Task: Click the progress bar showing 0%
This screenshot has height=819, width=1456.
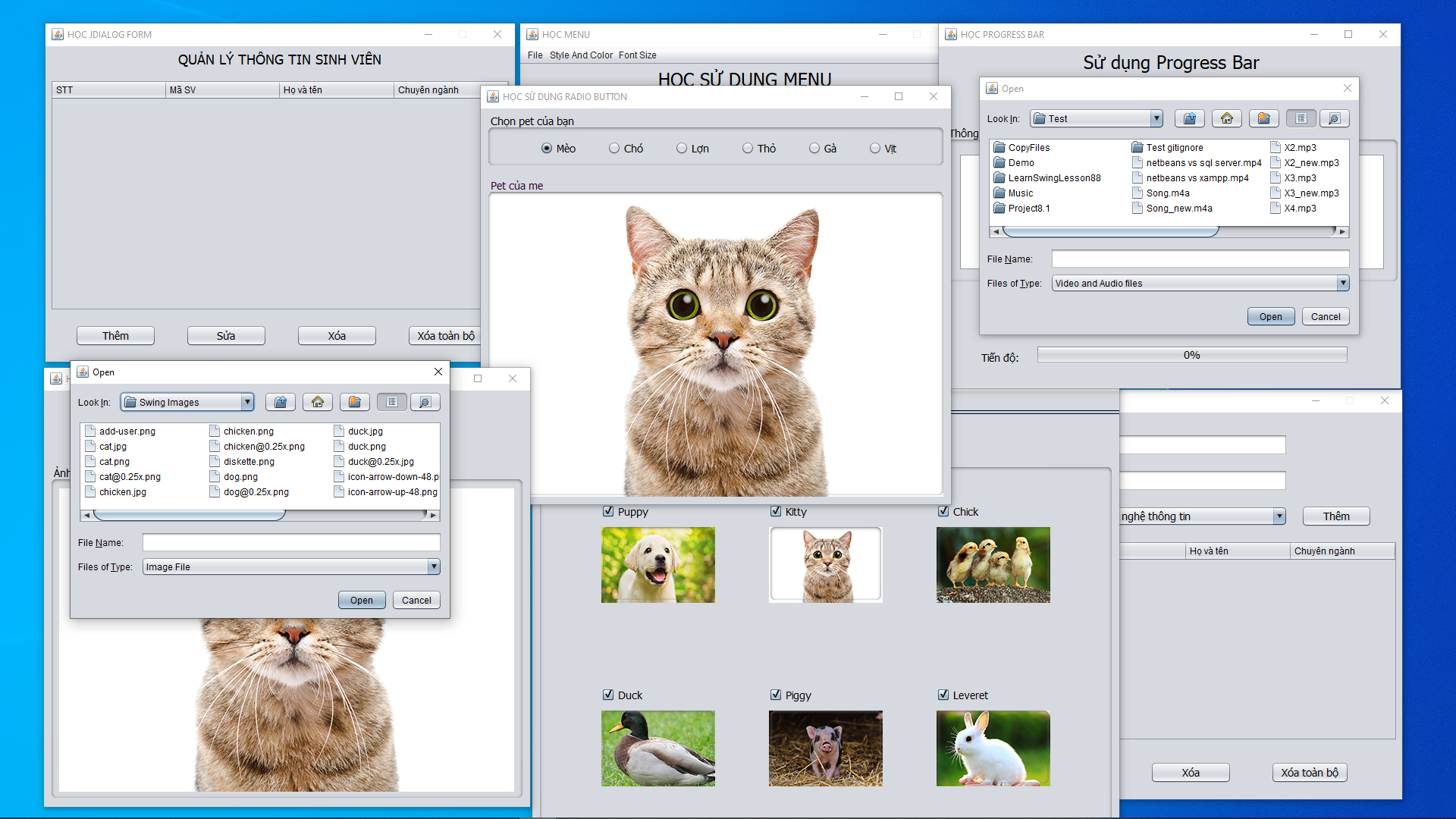Action: coord(1191,354)
